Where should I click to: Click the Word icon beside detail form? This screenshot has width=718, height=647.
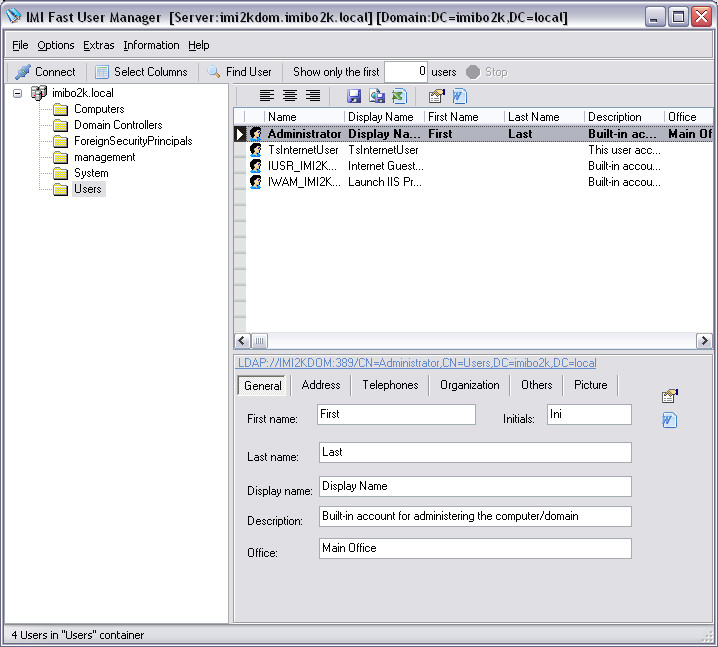click(669, 420)
